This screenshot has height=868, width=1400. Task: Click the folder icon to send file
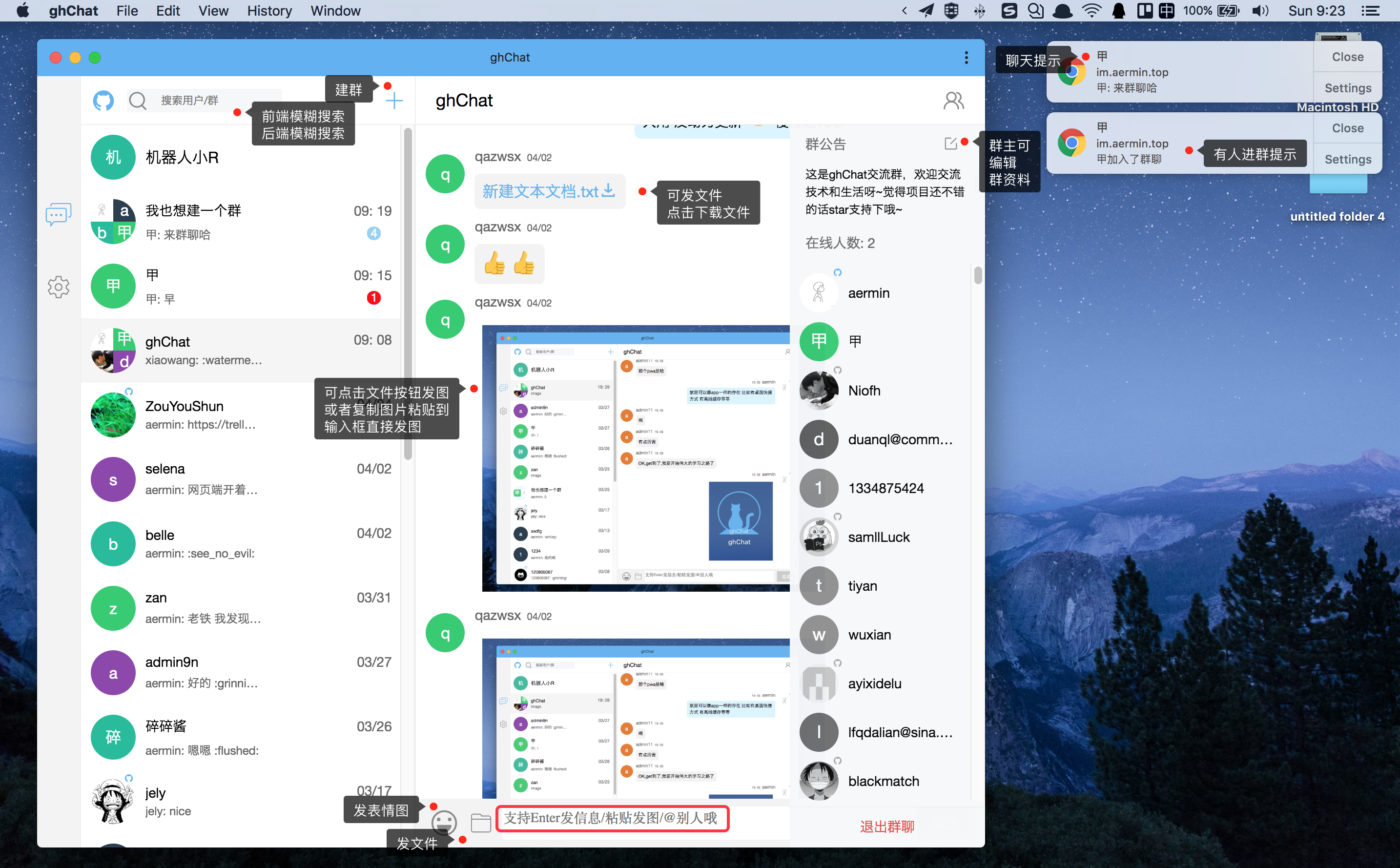coord(480,823)
